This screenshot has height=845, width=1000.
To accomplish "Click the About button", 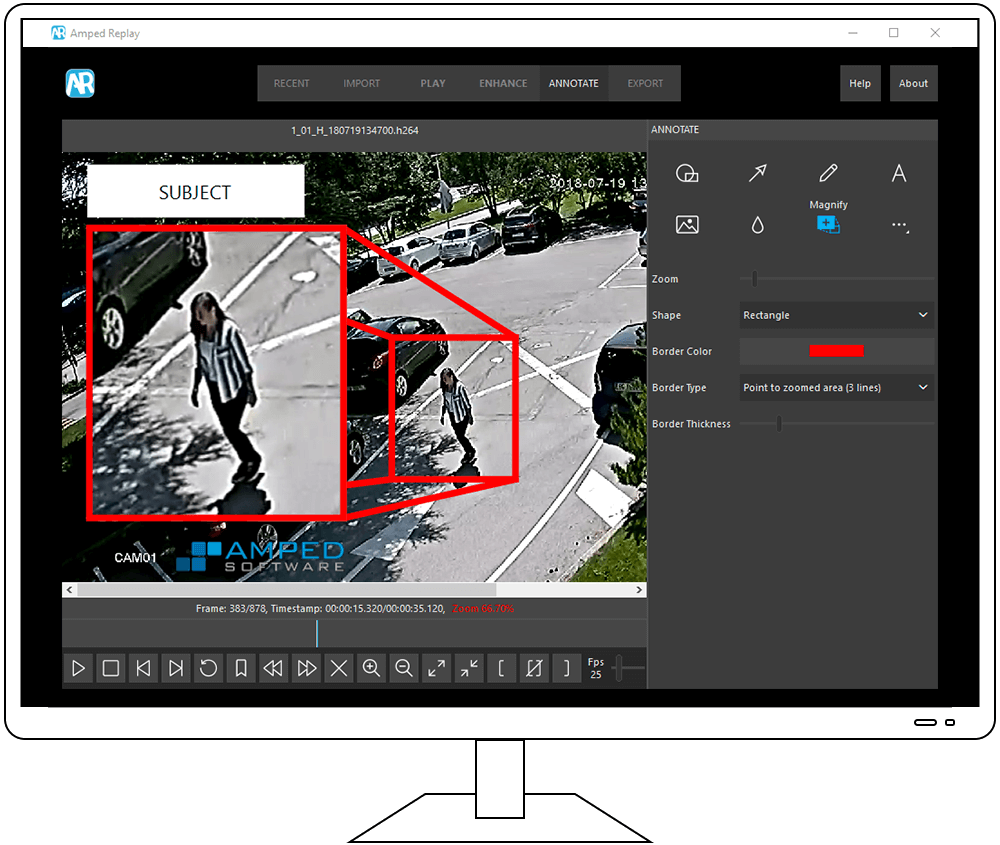I will [x=913, y=83].
